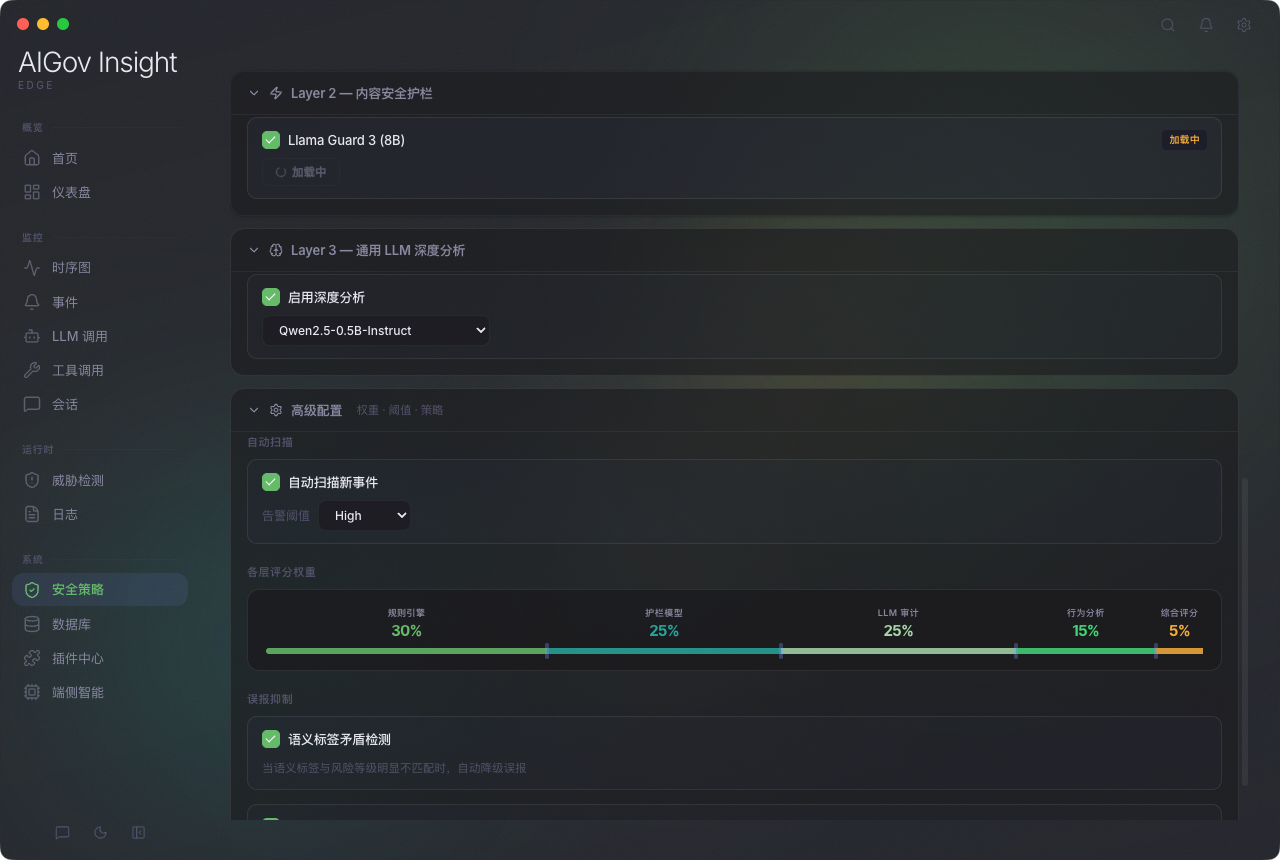
Task: Click weight slider handle between 规则引擎 and 护栏模型
Action: [547, 651]
